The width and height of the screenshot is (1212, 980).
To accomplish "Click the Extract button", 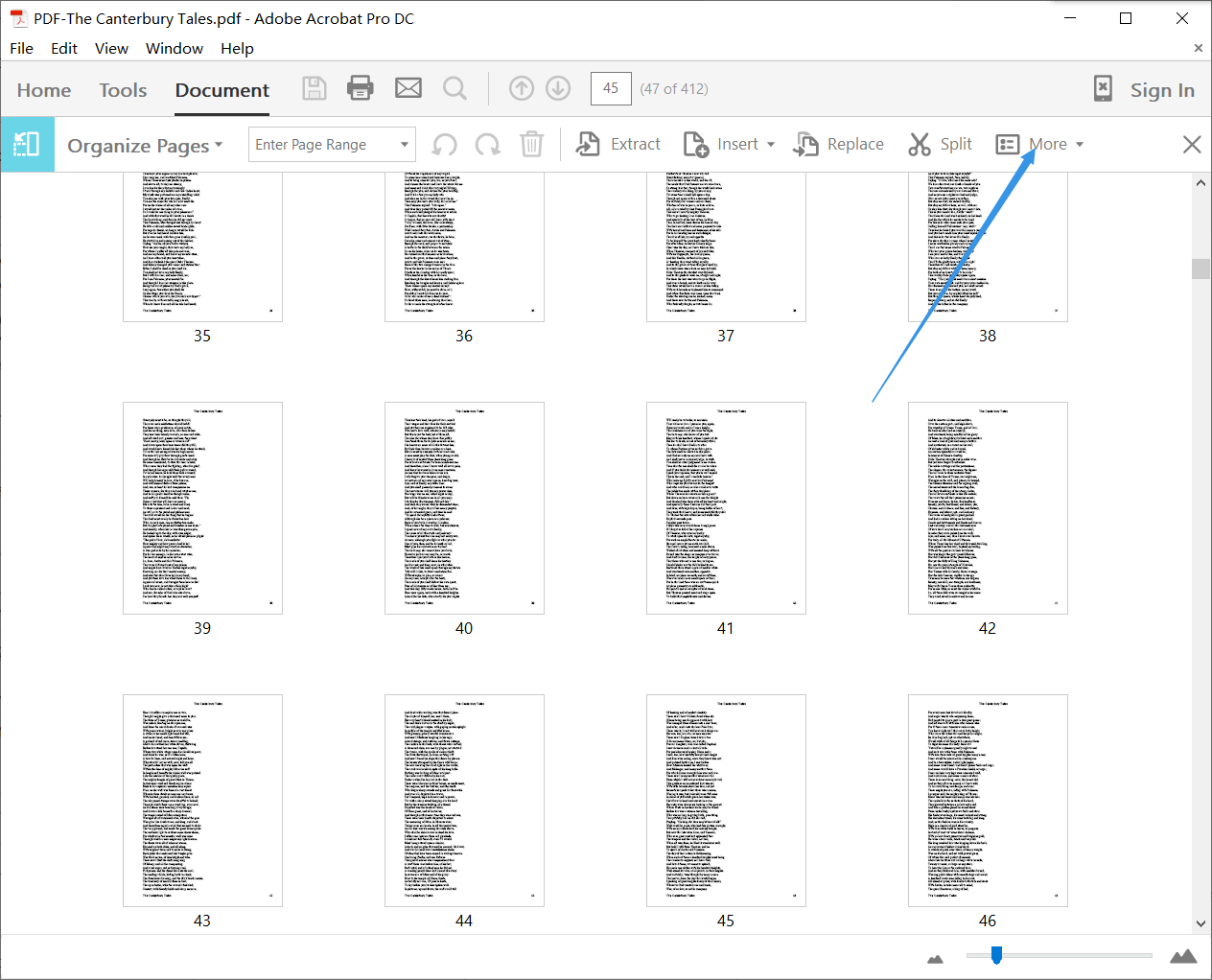I will [618, 145].
